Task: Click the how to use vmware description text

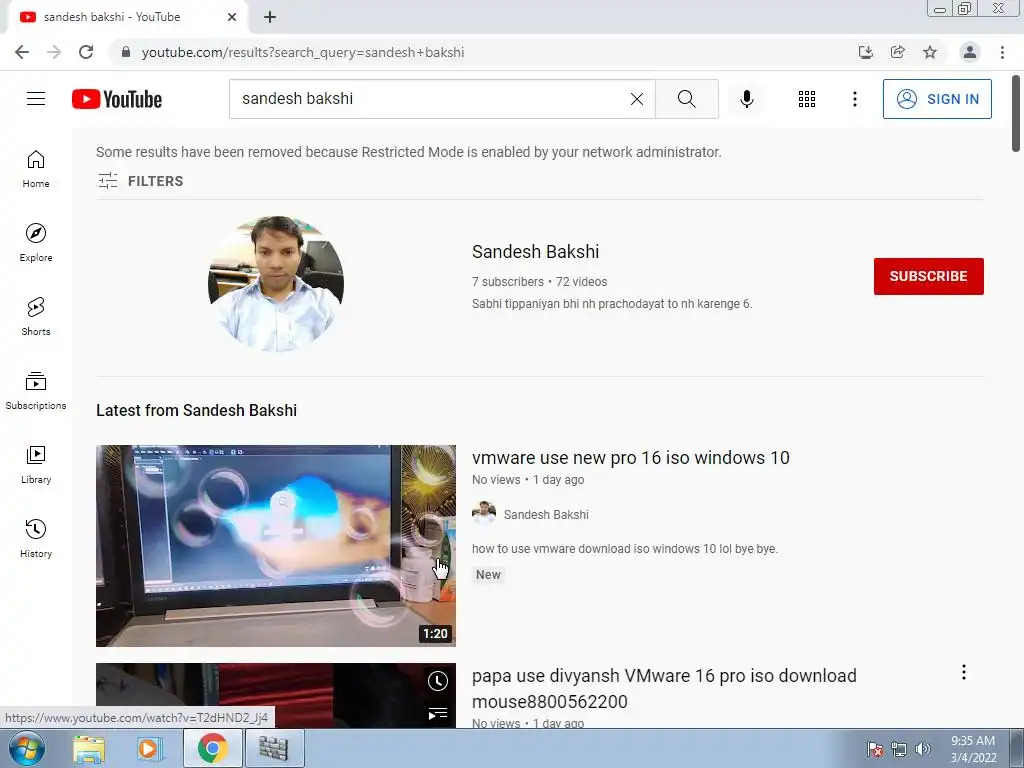Action: click(625, 549)
